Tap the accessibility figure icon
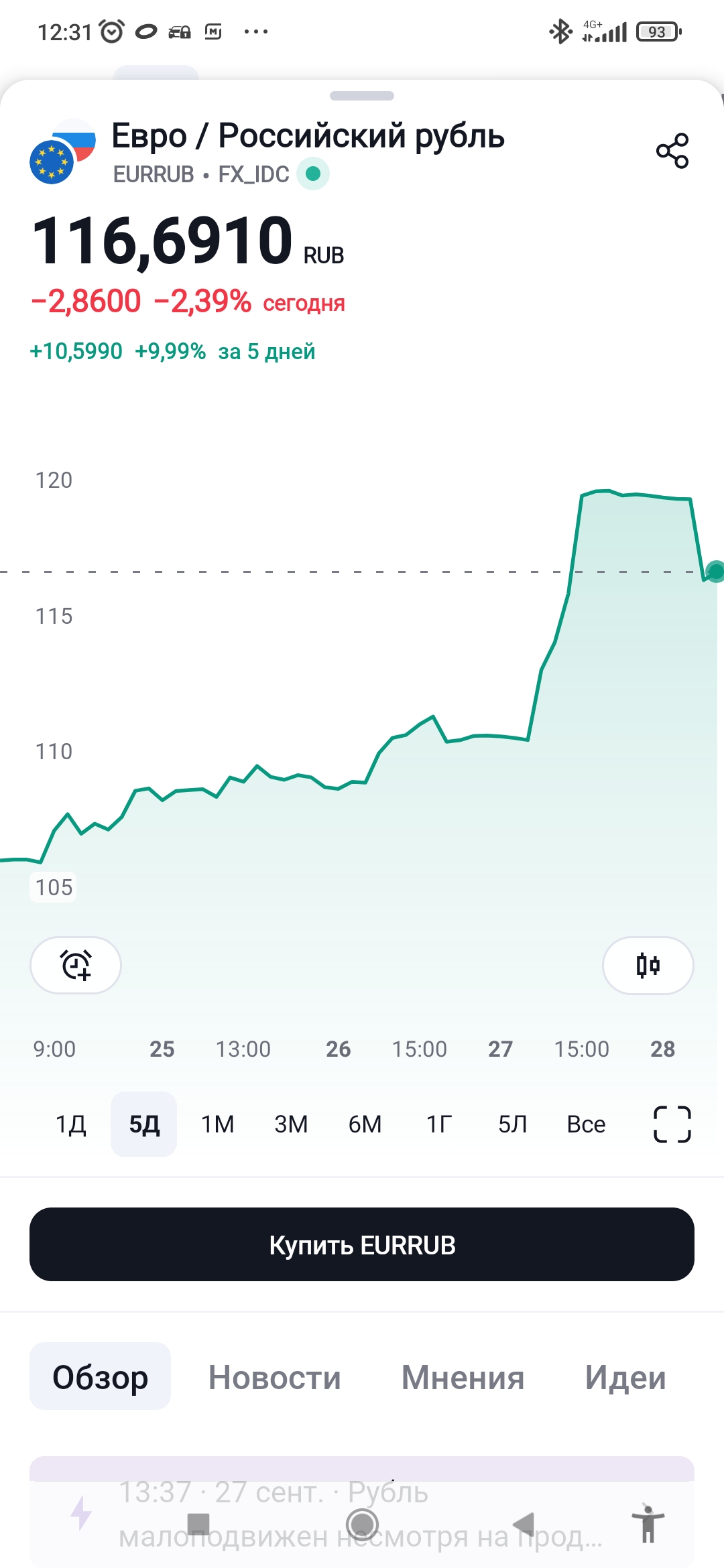 (x=648, y=1522)
